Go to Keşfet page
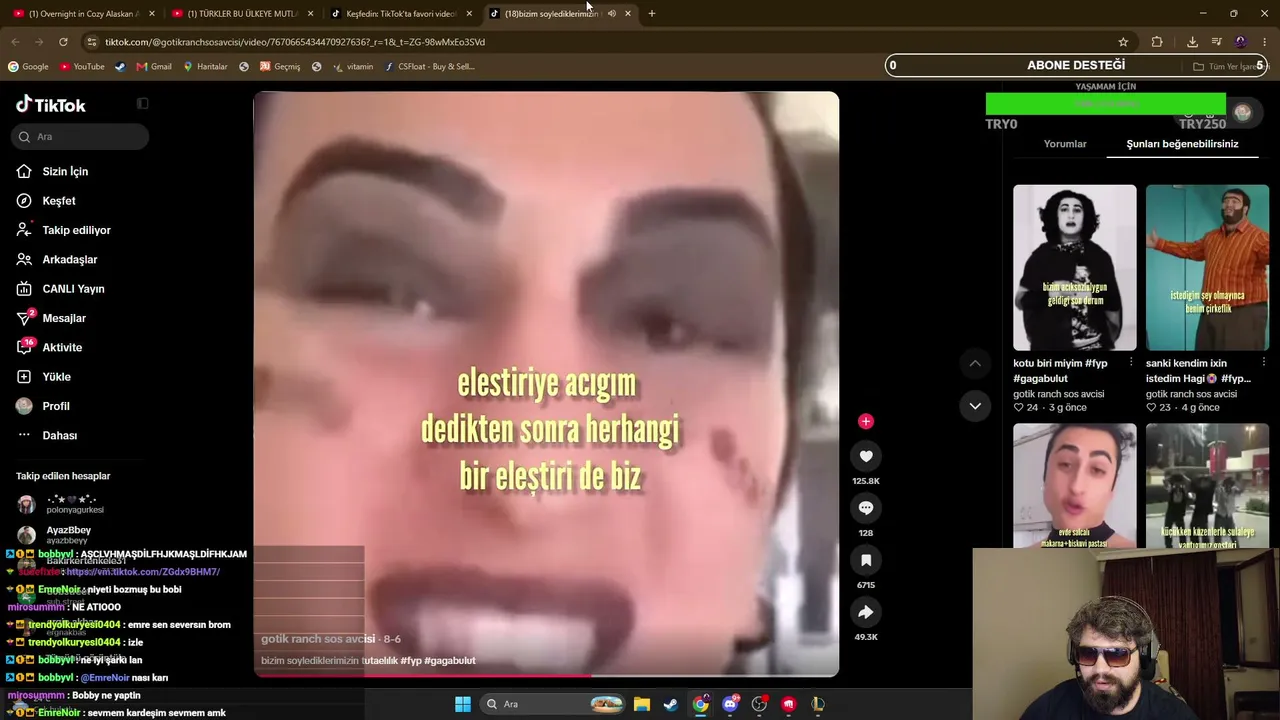Screen dimensions: 1280x720 (x=58, y=201)
